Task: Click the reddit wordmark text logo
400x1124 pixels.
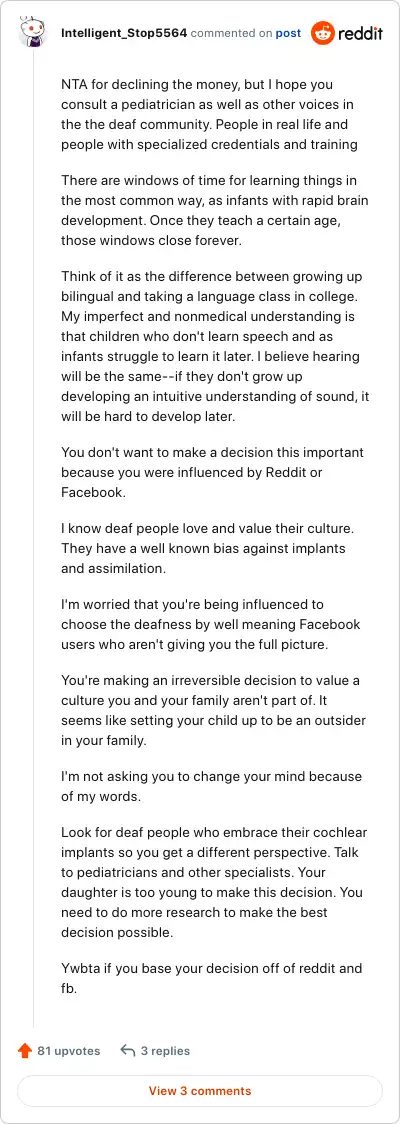Action: click(360, 34)
